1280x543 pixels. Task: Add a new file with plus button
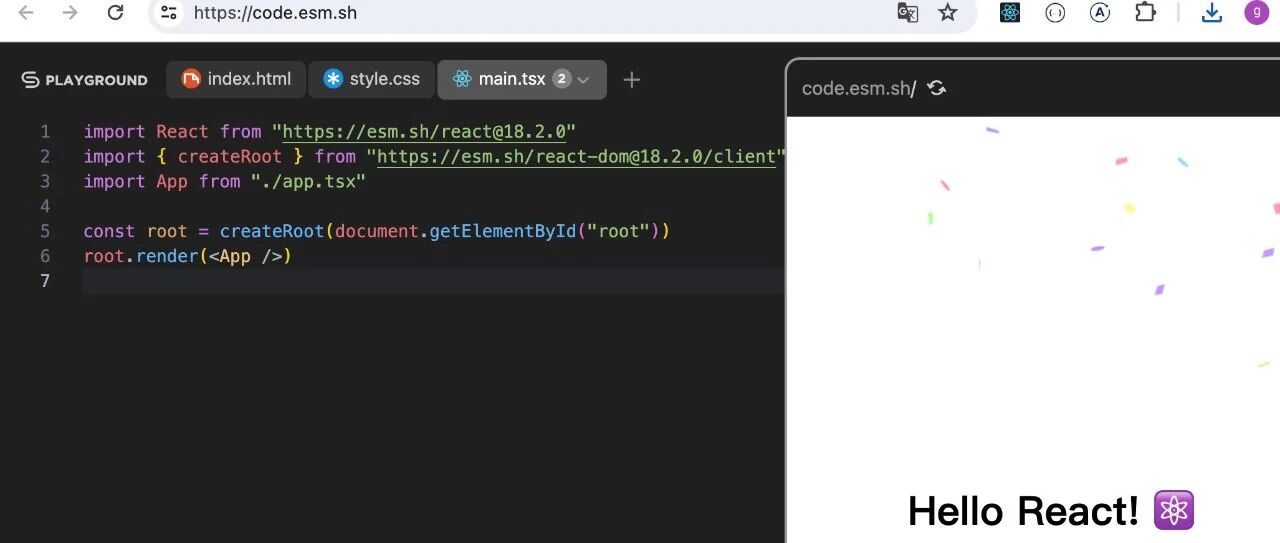pyautogui.click(x=631, y=80)
